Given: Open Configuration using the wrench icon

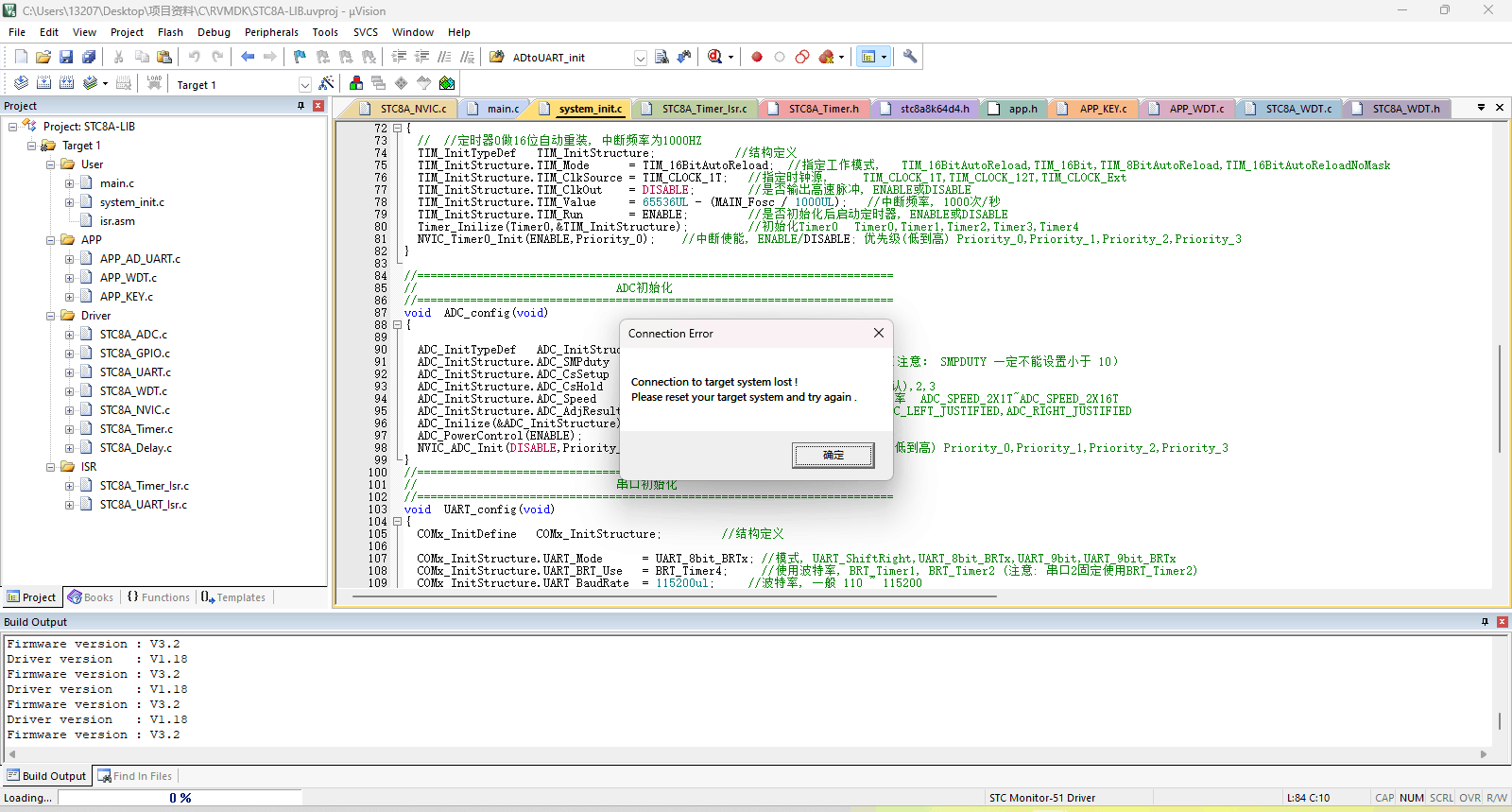Looking at the screenshot, I should tap(910, 57).
